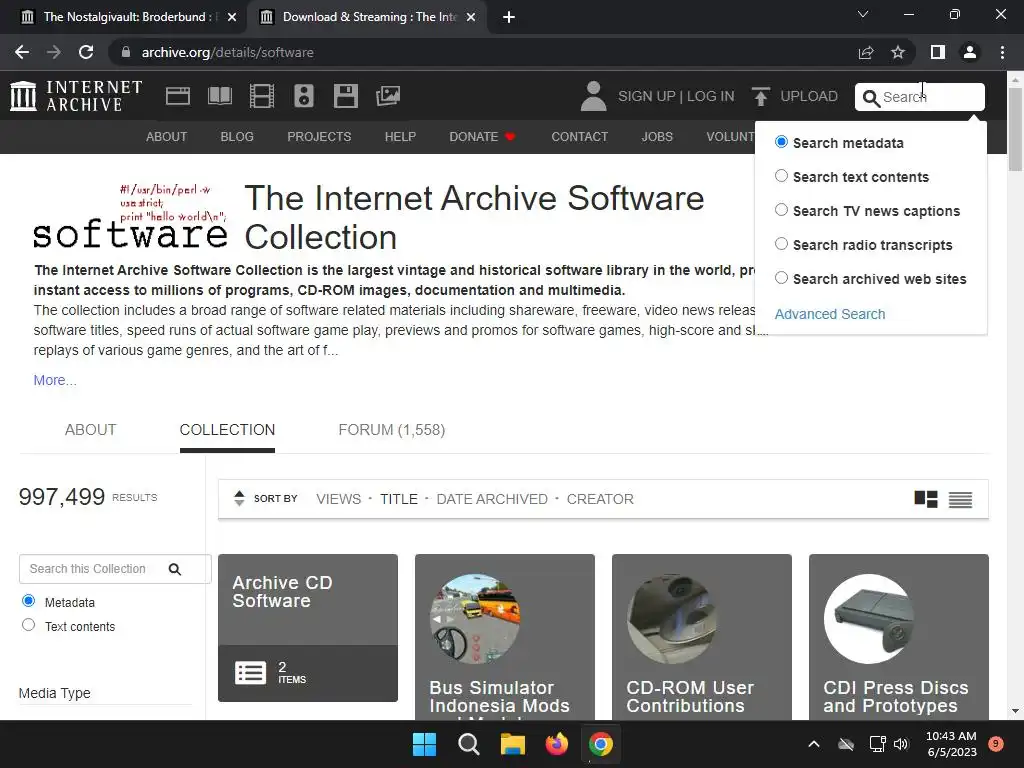1024x768 pixels.
Task: Select Text contents radio under collection search
Action: coord(29,625)
